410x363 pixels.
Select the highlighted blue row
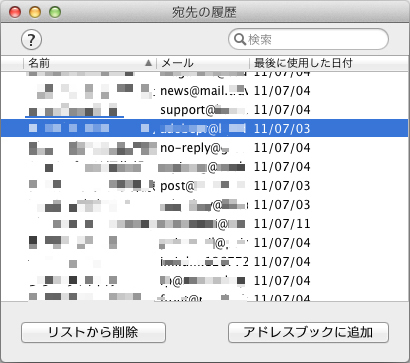point(205,128)
